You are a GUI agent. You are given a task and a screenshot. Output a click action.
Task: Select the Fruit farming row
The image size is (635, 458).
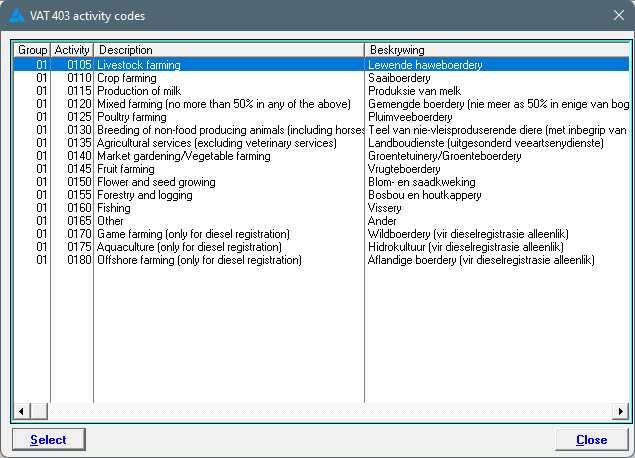pyautogui.click(x=321, y=169)
